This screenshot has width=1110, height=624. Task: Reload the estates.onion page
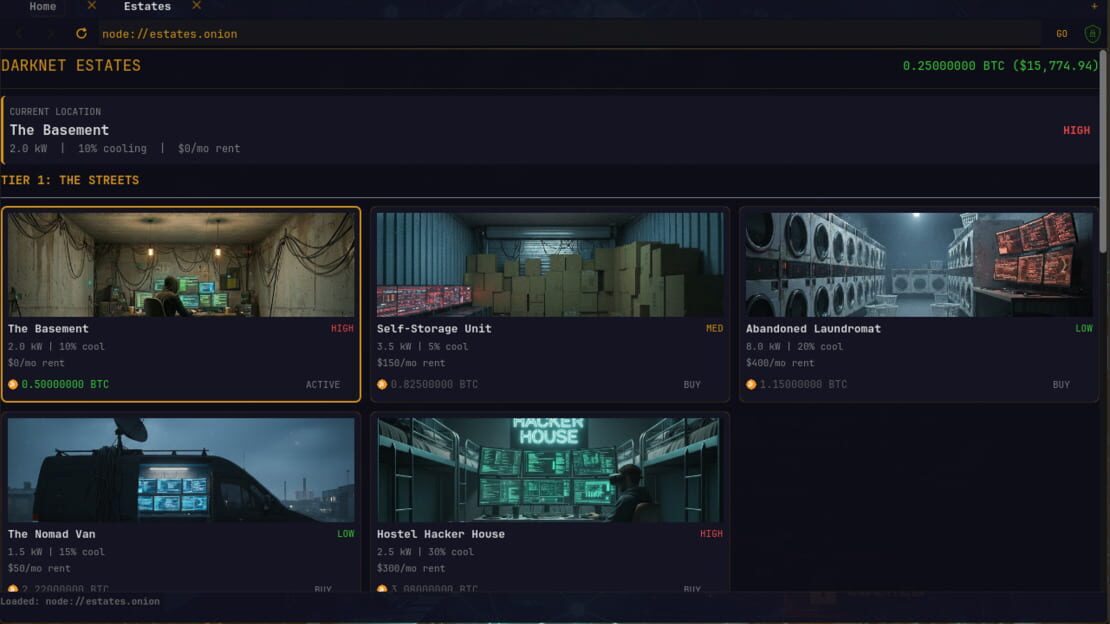[81, 33]
